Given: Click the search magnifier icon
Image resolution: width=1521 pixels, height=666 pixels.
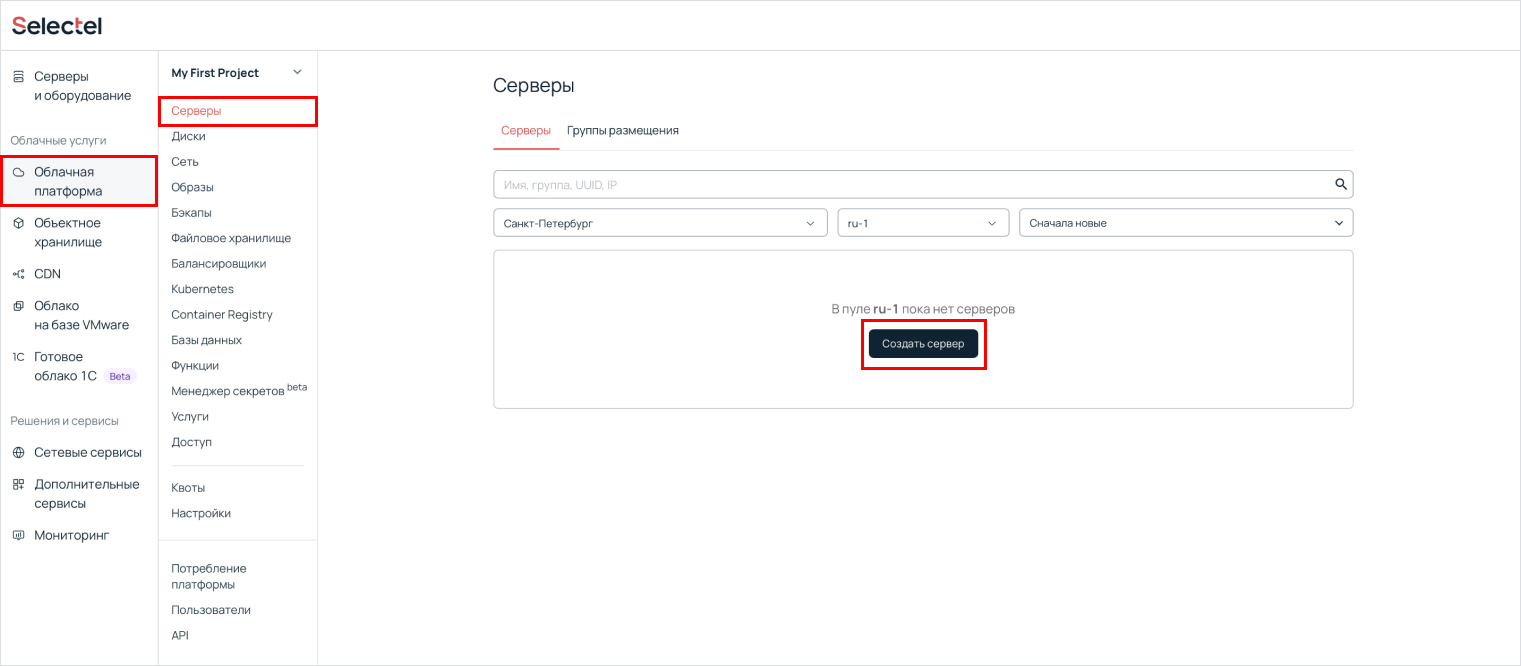Looking at the screenshot, I should point(1341,184).
